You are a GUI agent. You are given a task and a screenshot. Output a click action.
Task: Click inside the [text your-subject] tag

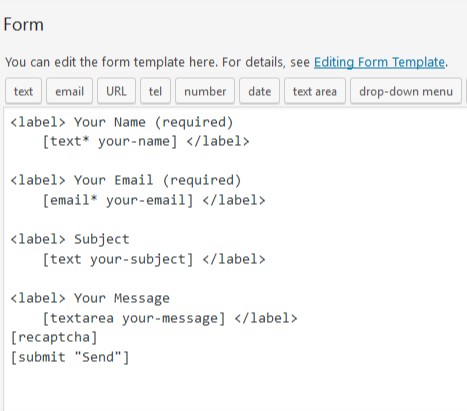click(x=118, y=259)
